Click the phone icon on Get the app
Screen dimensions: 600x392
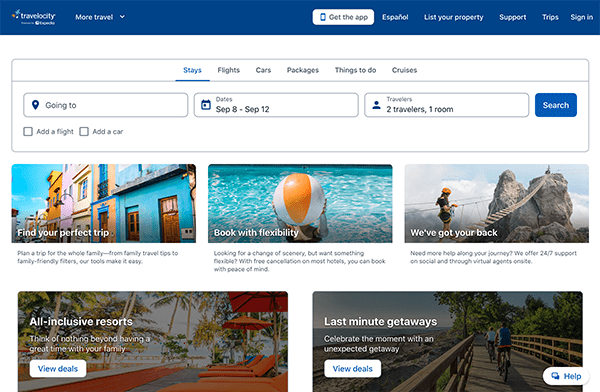[323, 17]
